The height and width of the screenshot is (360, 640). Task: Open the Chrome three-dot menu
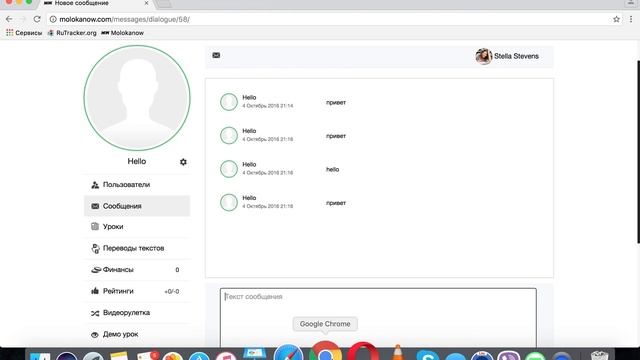(x=631, y=19)
